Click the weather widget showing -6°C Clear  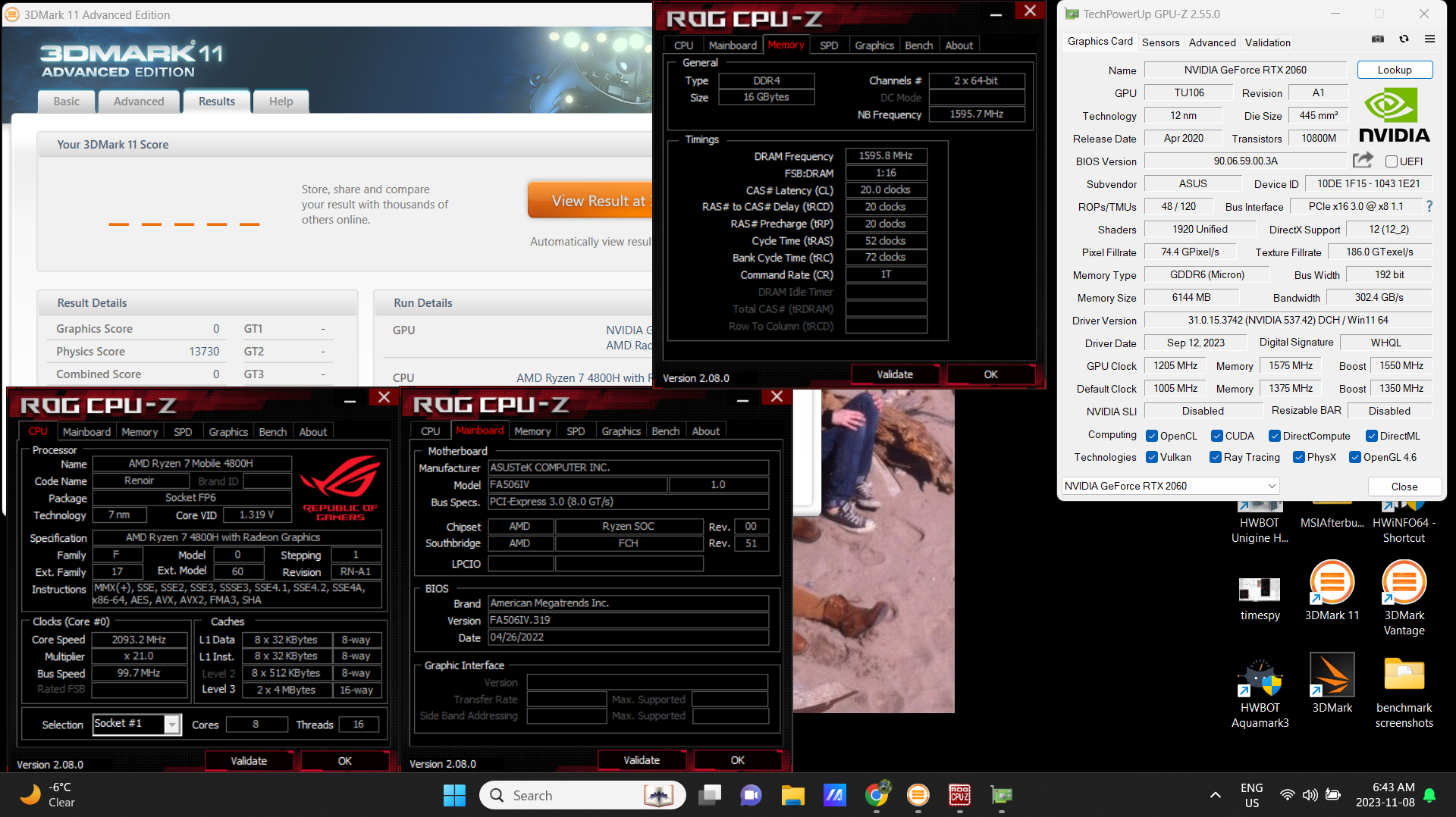(x=48, y=795)
